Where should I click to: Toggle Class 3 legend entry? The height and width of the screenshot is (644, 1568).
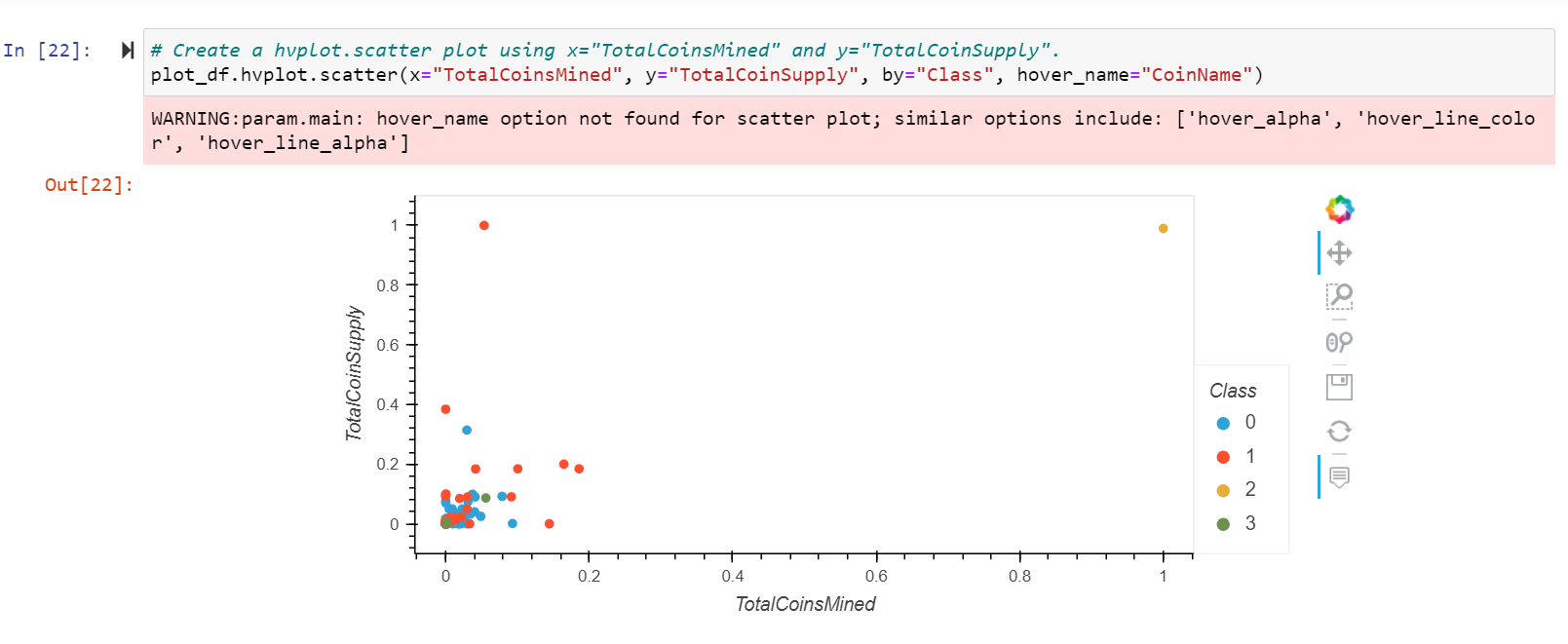coord(1240,522)
